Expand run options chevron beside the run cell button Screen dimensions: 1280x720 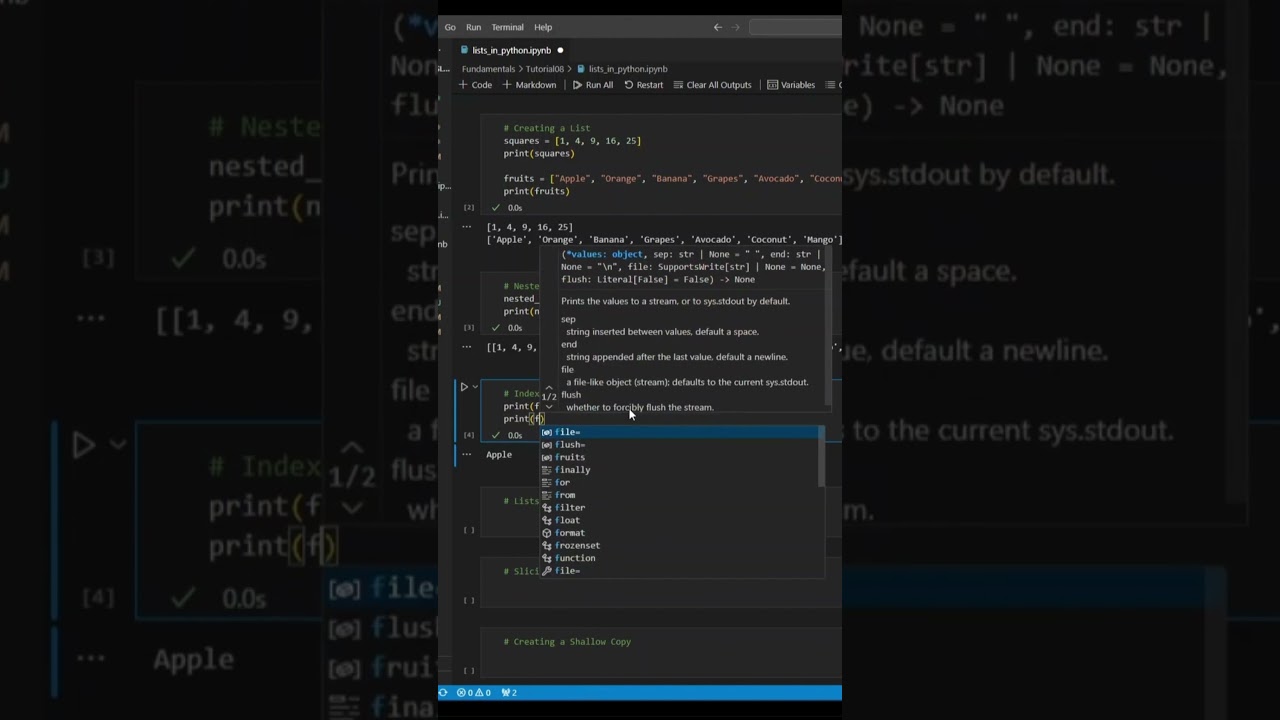click(x=475, y=387)
